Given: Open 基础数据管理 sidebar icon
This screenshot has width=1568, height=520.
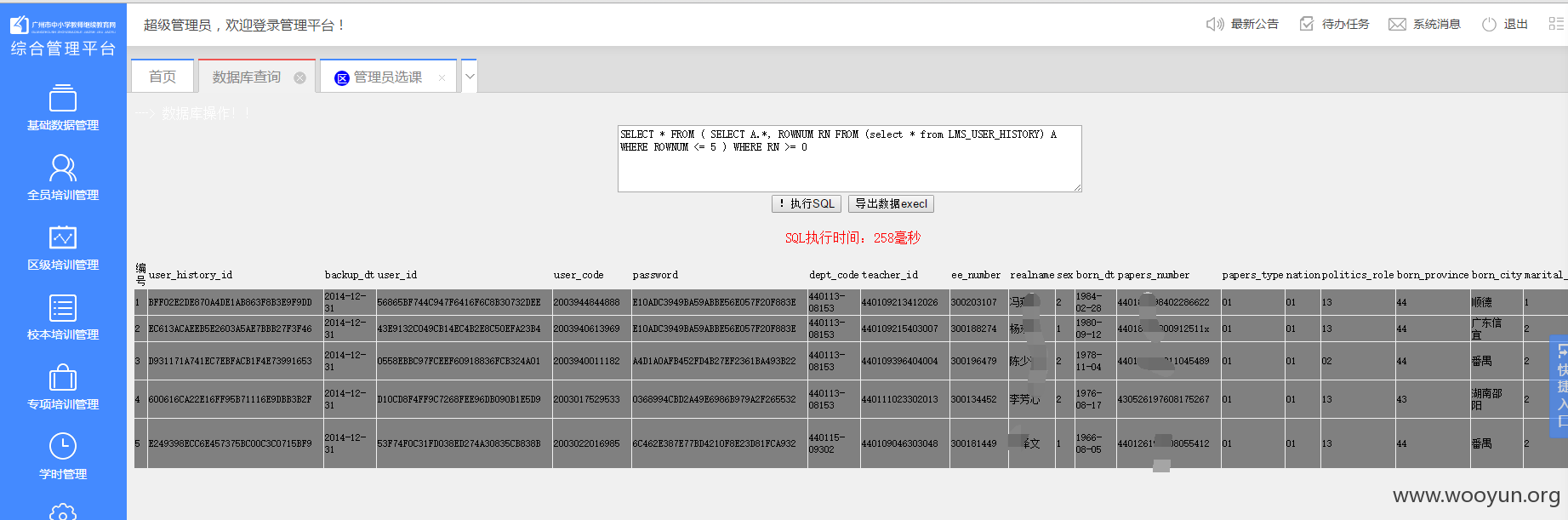Looking at the screenshot, I should tap(63, 98).
